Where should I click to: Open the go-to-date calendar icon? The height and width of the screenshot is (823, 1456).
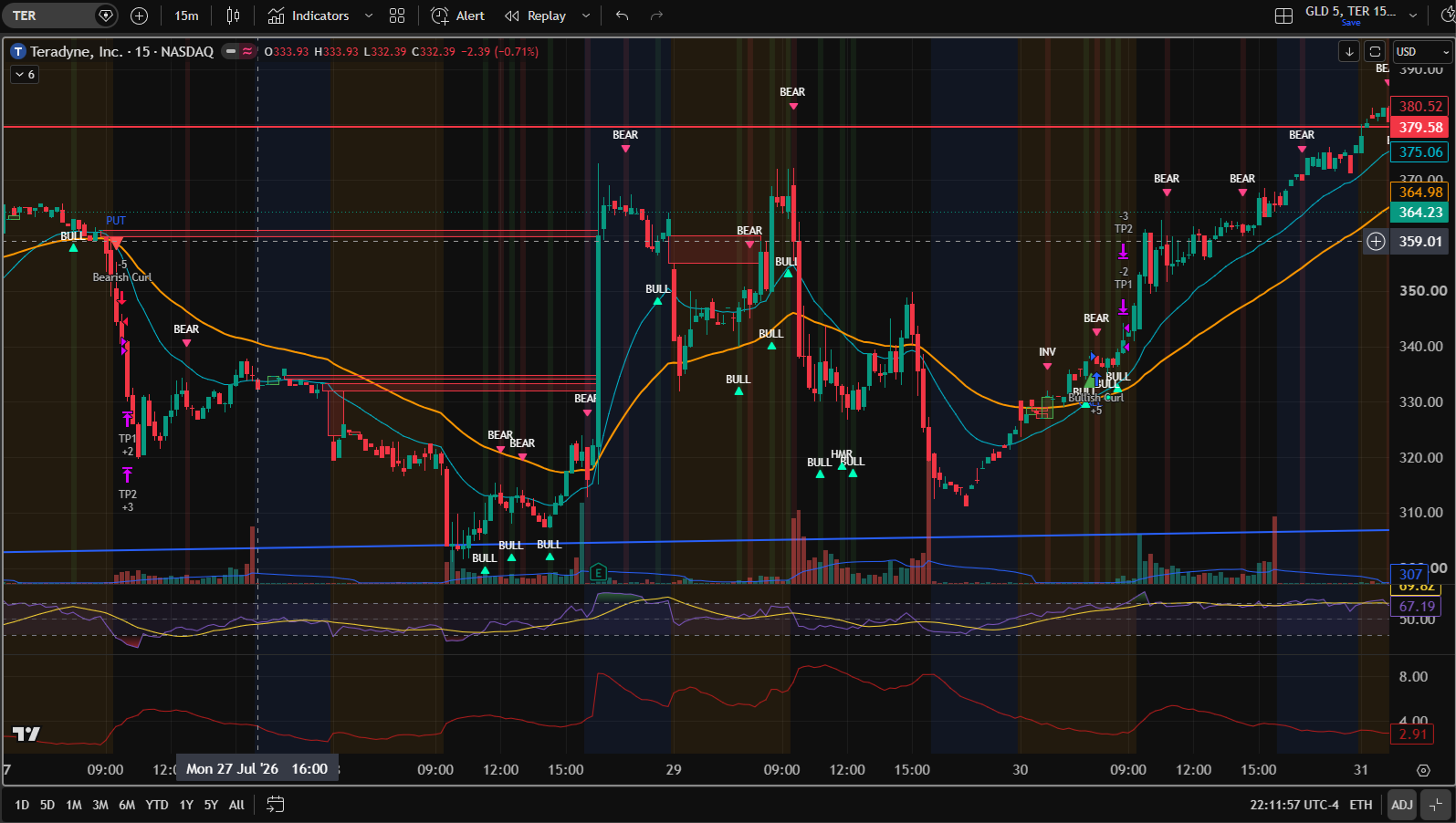point(275,805)
